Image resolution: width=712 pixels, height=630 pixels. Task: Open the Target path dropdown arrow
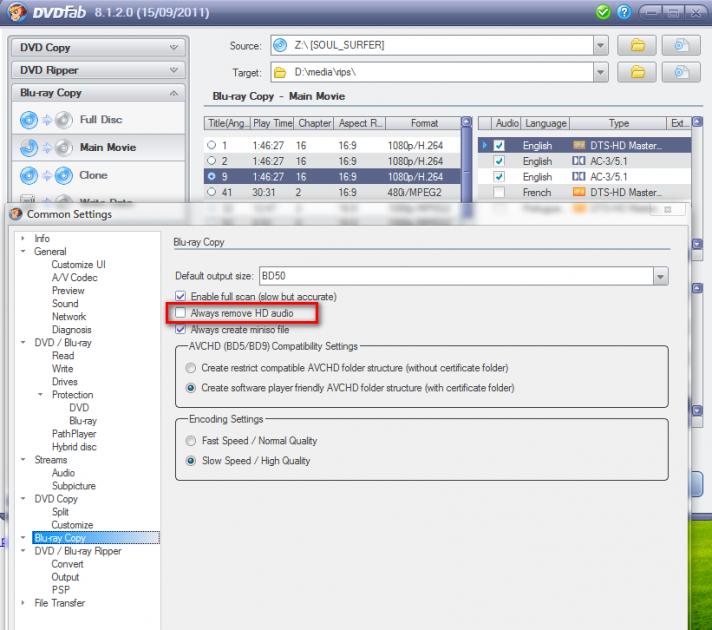click(x=600, y=72)
